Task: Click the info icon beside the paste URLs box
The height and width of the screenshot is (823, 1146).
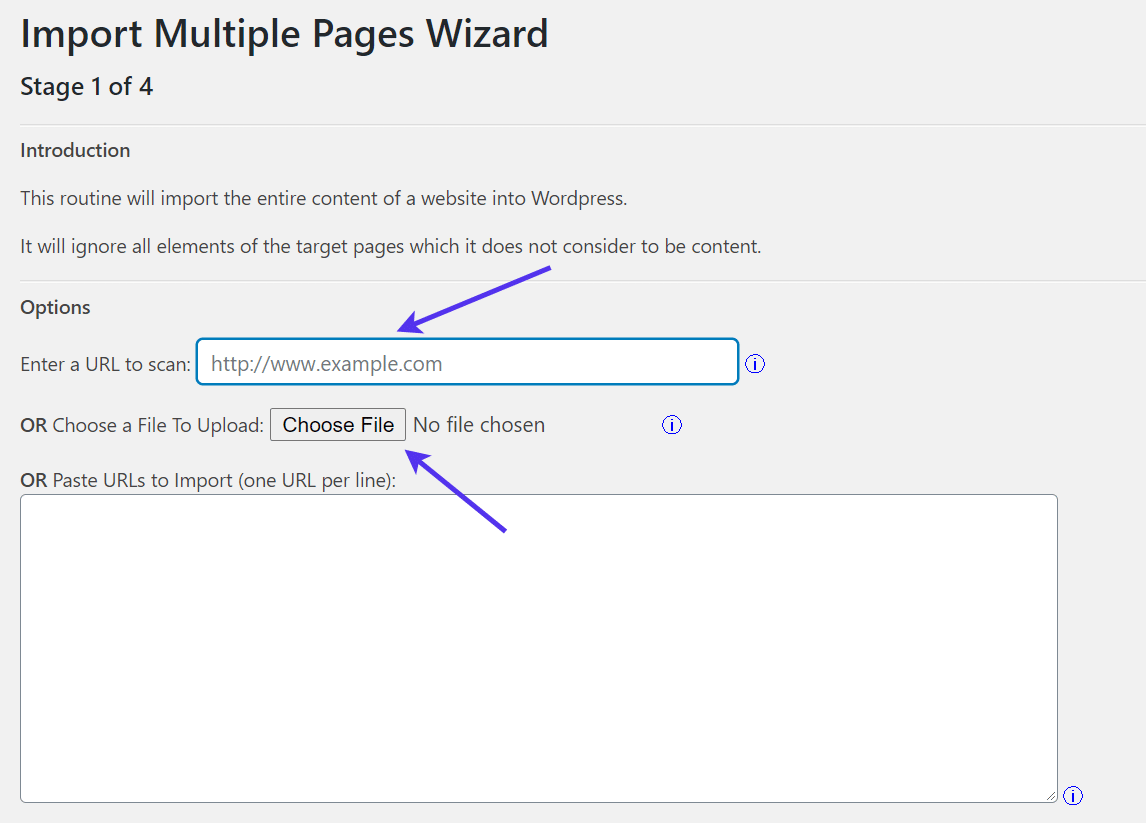Action: click(1073, 796)
